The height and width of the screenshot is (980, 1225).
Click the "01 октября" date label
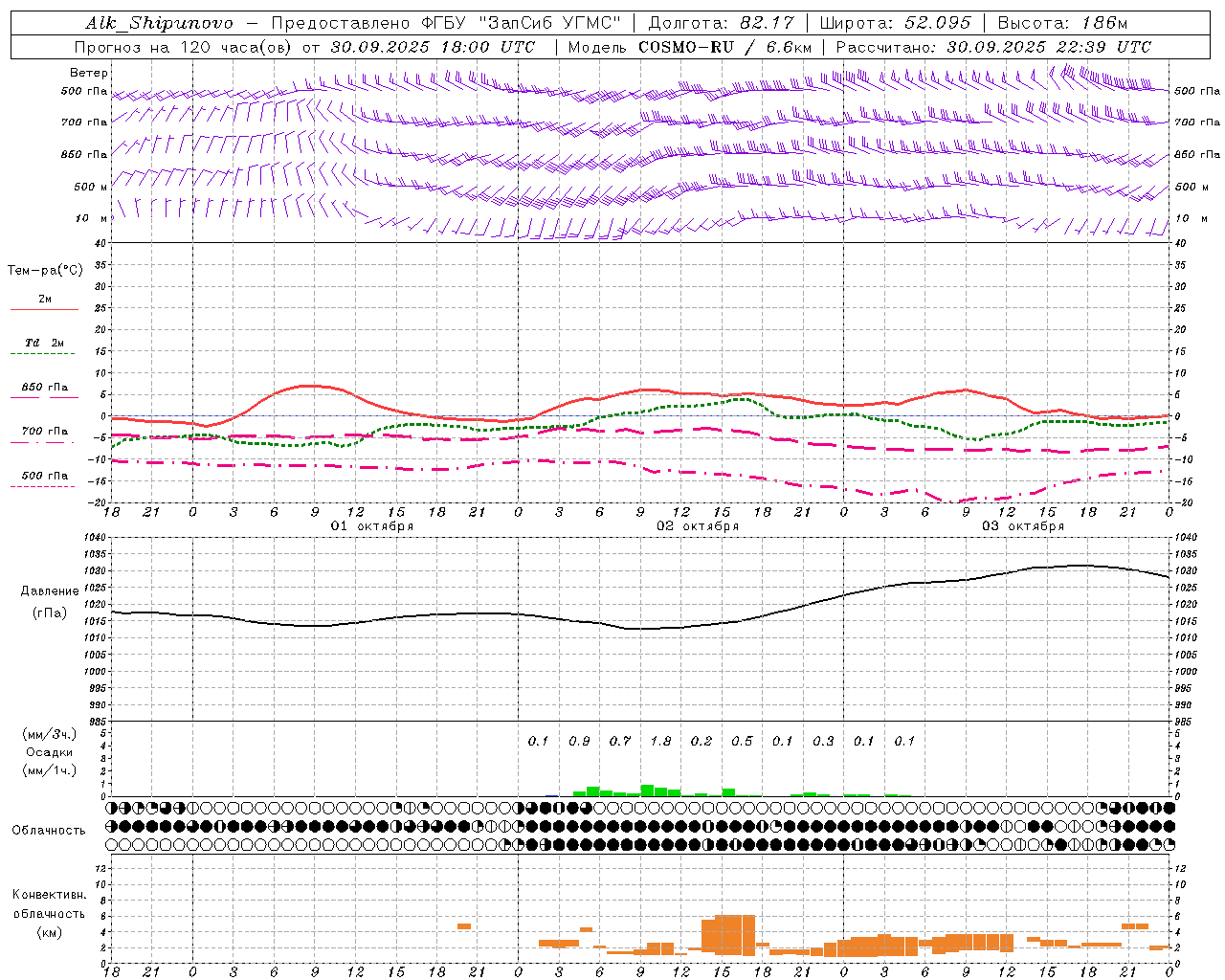[372, 526]
